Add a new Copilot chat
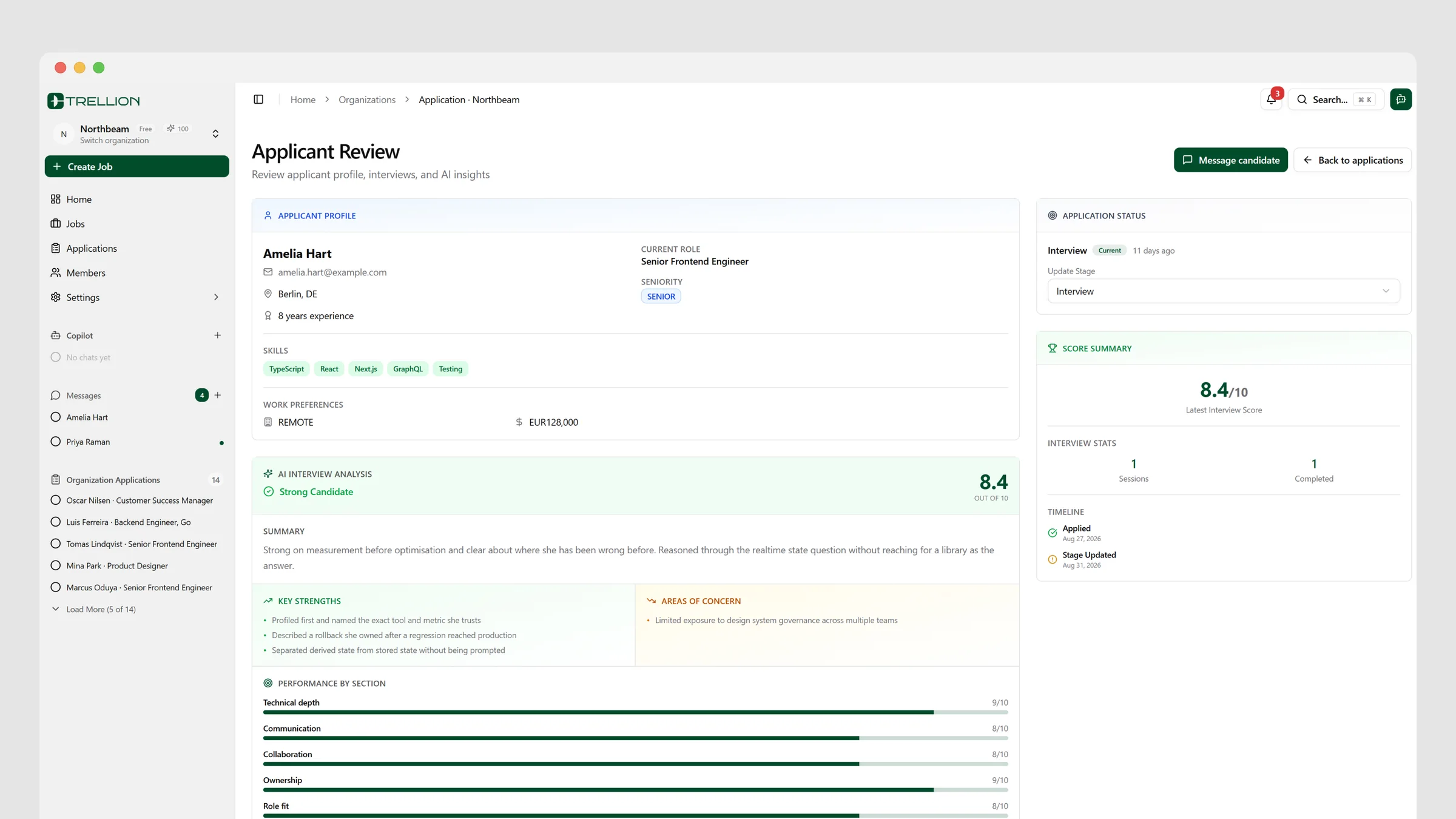Screen dimensions: 1456x819 pos(218,335)
